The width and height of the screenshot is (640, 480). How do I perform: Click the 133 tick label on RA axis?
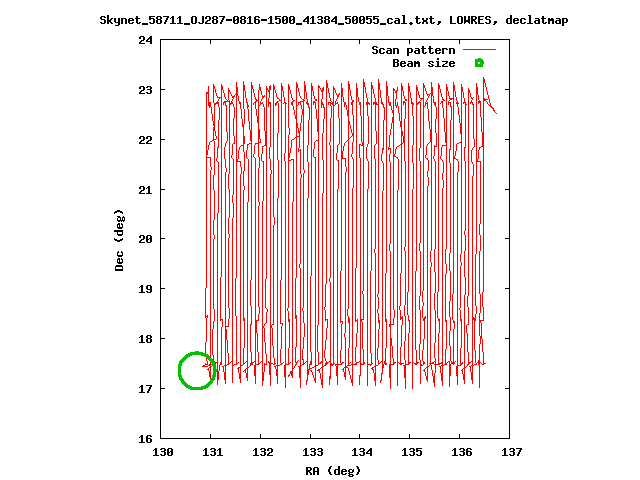(x=312, y=452)
